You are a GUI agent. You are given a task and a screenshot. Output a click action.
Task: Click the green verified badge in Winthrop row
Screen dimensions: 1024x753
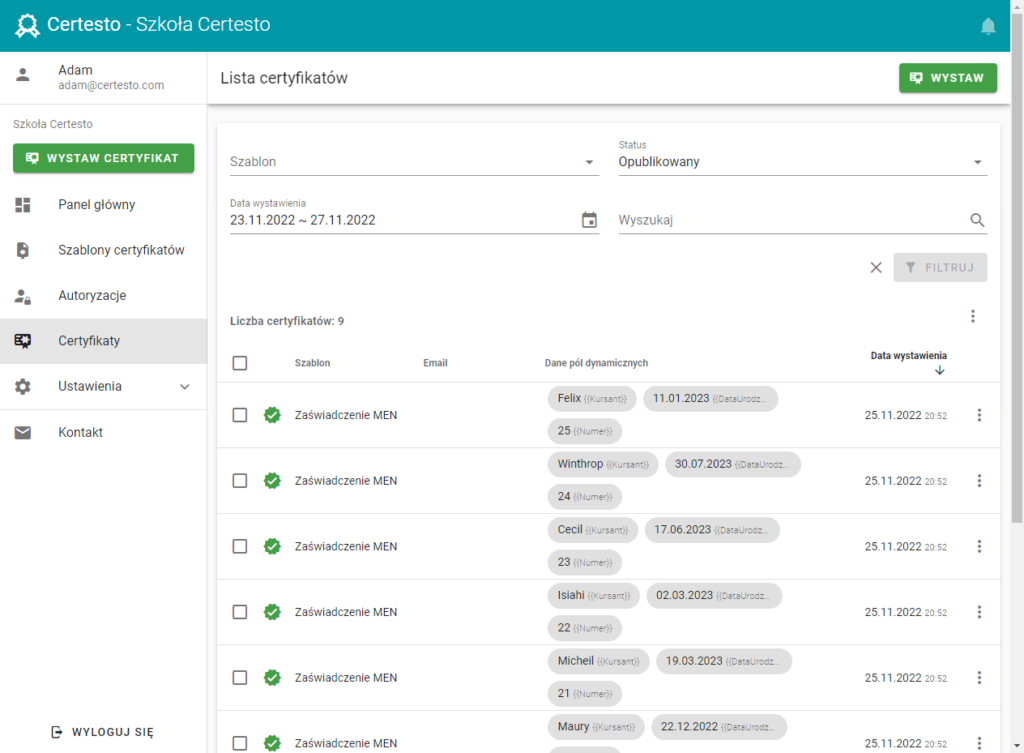[x=272, y=481]
